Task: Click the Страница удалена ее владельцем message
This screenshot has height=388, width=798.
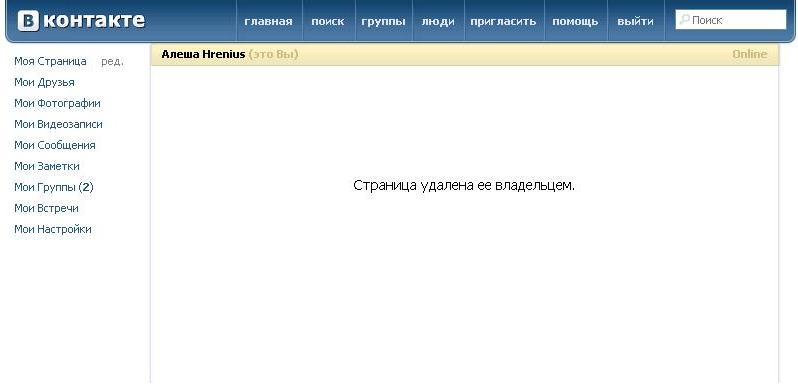Action: [x=464, y=185]
